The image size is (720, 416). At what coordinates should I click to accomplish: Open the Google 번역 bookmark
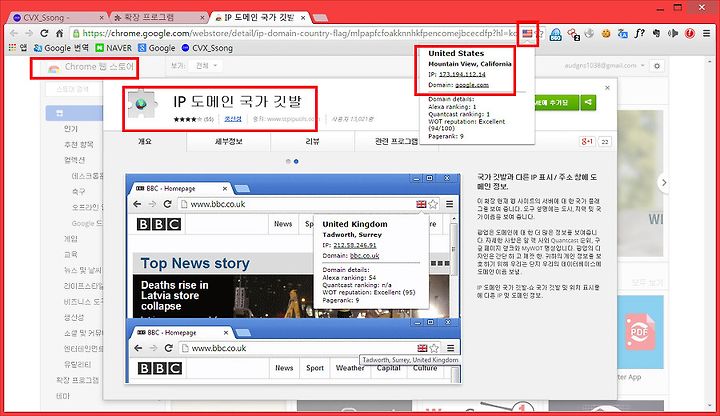tap(62, 48)
